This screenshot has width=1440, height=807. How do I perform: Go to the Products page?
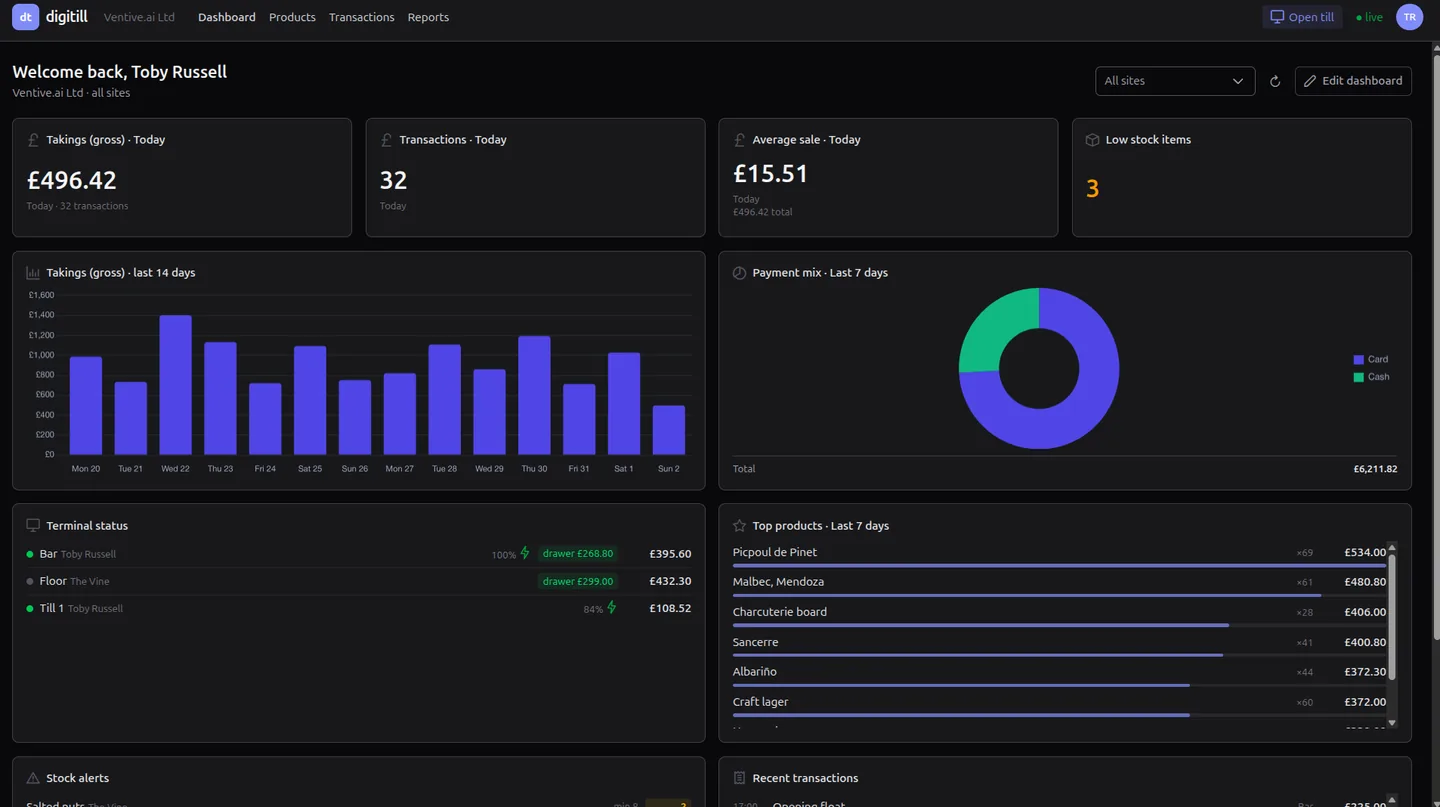(x=292, y=17)
